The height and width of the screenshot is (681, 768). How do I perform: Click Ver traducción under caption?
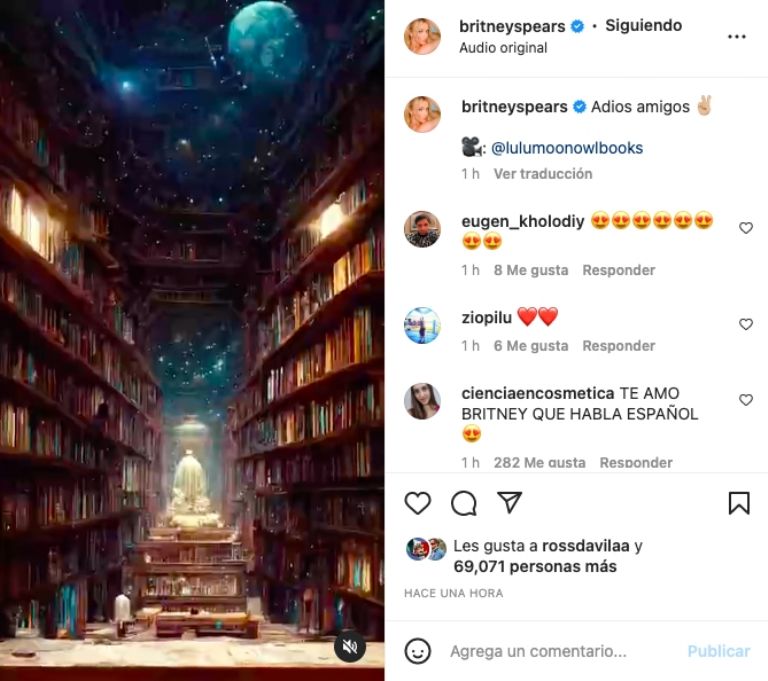point(543,174)
